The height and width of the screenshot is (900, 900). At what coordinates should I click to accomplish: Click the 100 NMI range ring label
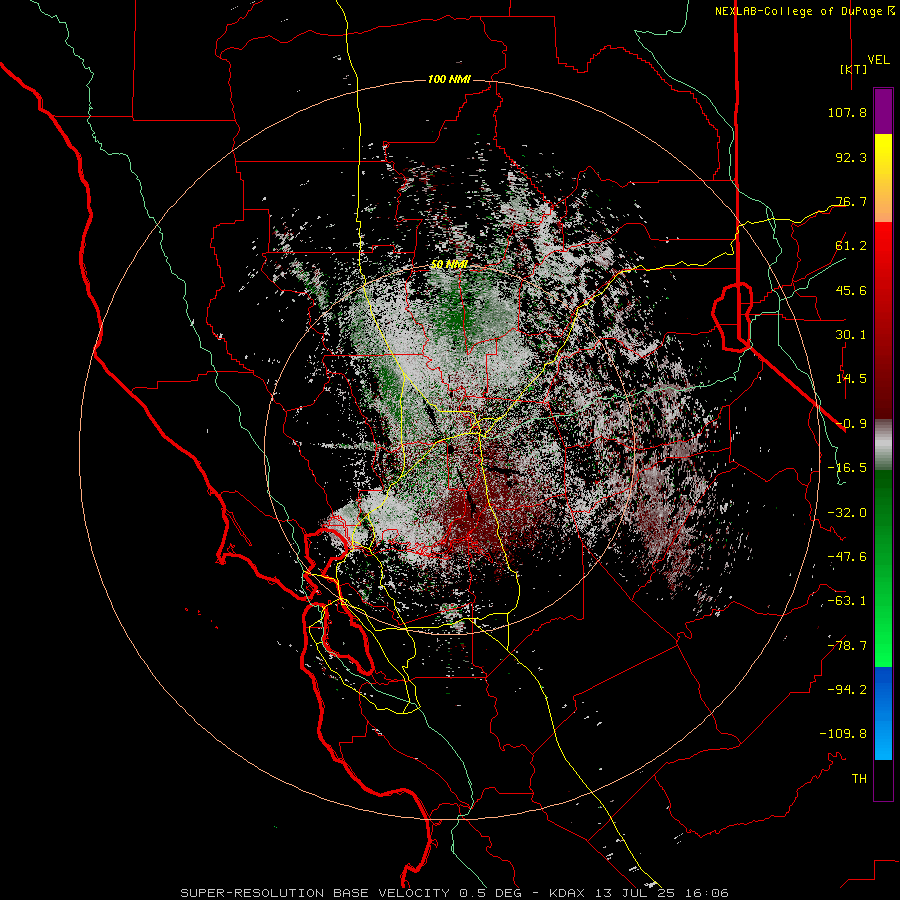pos(449,79)
